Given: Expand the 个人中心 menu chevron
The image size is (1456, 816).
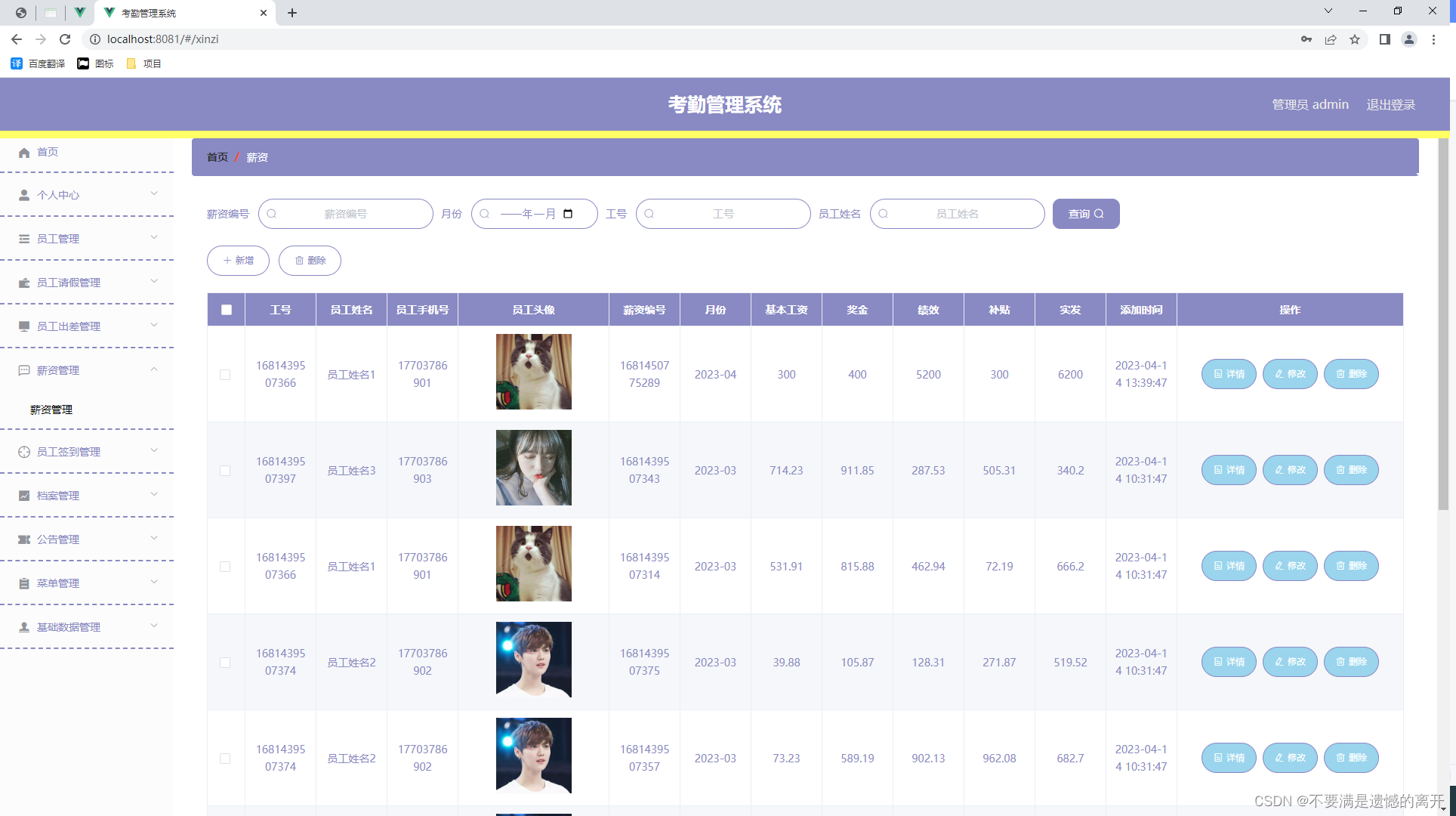Looking at the screenshot, I should tap(154, 193).
